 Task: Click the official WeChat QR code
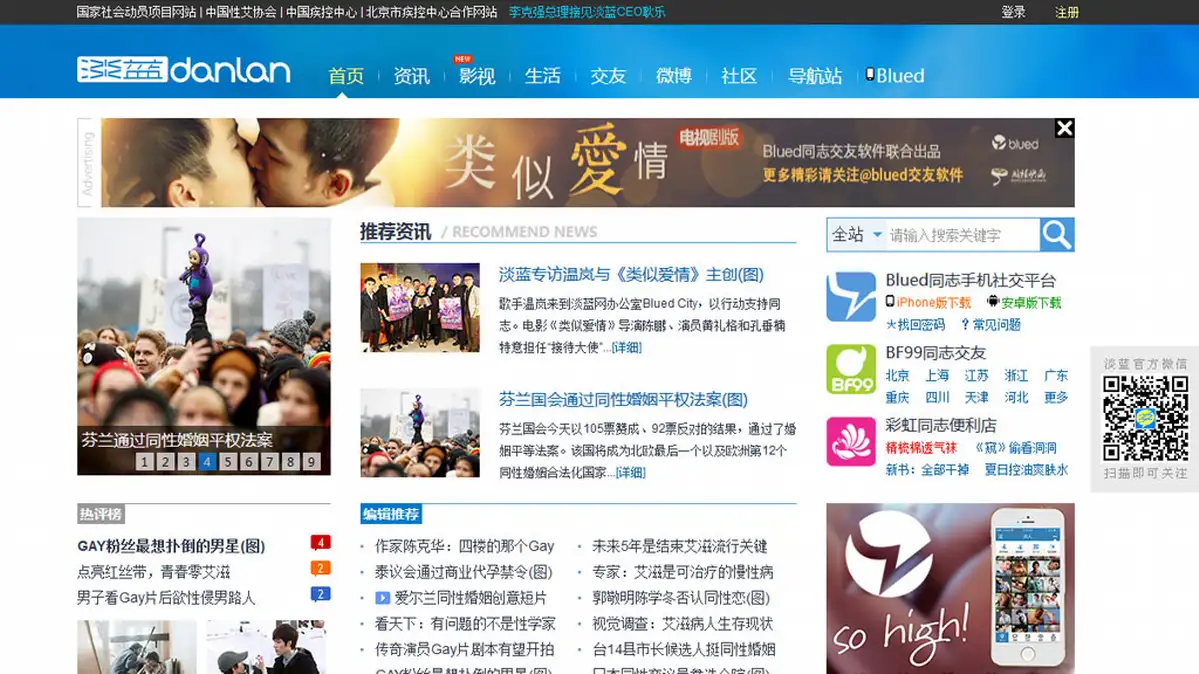1145,418
